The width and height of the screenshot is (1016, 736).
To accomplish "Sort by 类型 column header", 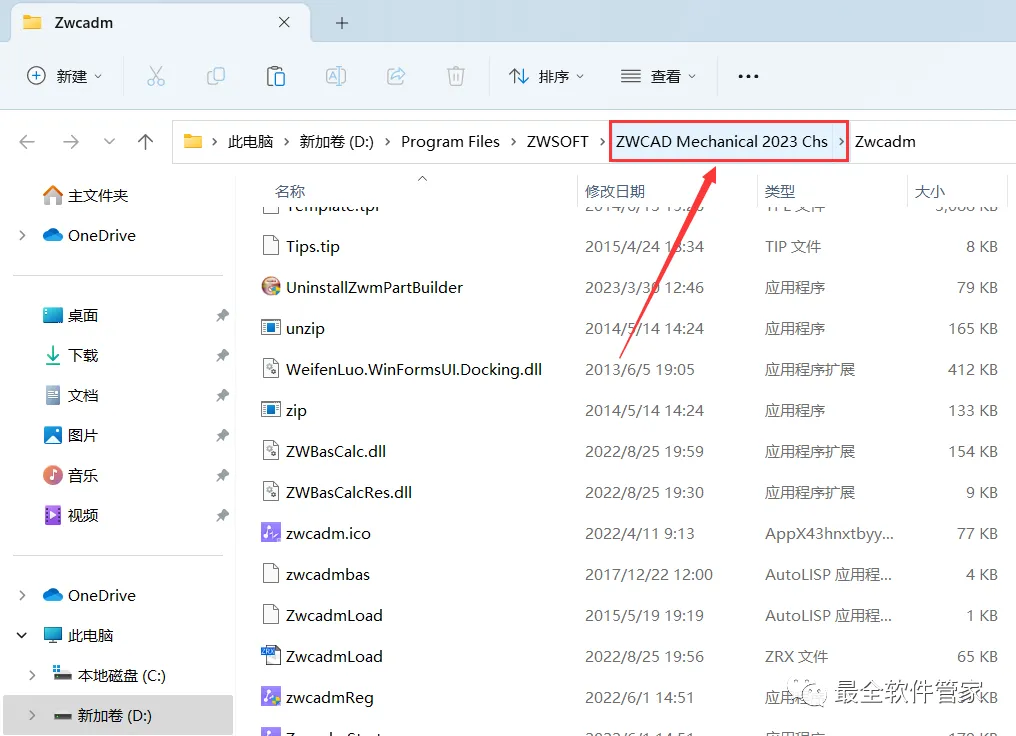I will 779,191.
